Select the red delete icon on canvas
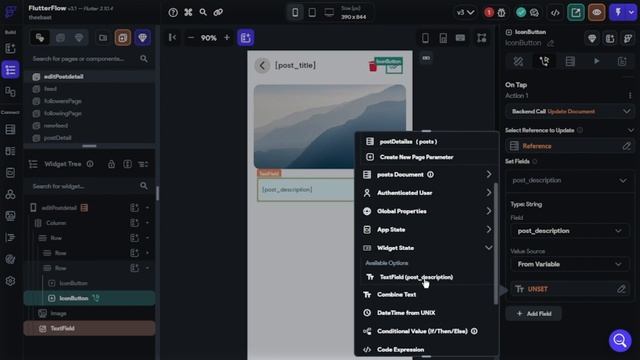Image resolution: width=640 pixels, height=360 pixels. click(x=372, y=66)
